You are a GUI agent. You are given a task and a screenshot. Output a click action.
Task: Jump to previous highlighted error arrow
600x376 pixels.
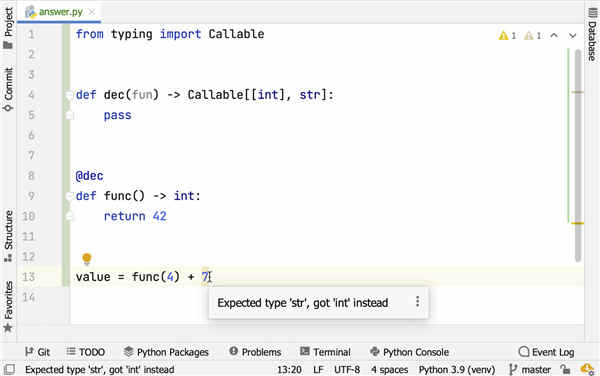[554, 36]
